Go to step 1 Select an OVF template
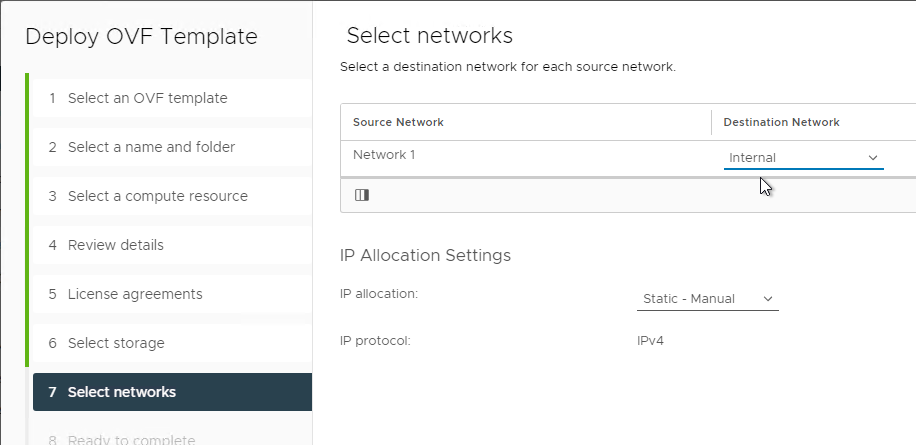Screen dimensions: 916x445 147,98
